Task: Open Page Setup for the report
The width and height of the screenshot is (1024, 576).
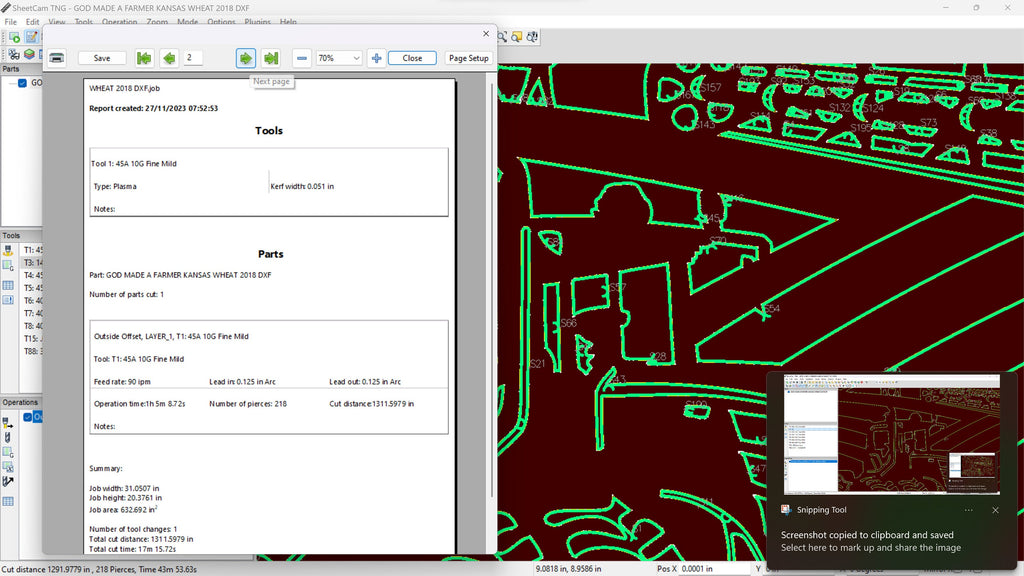Action: [468, 58]
